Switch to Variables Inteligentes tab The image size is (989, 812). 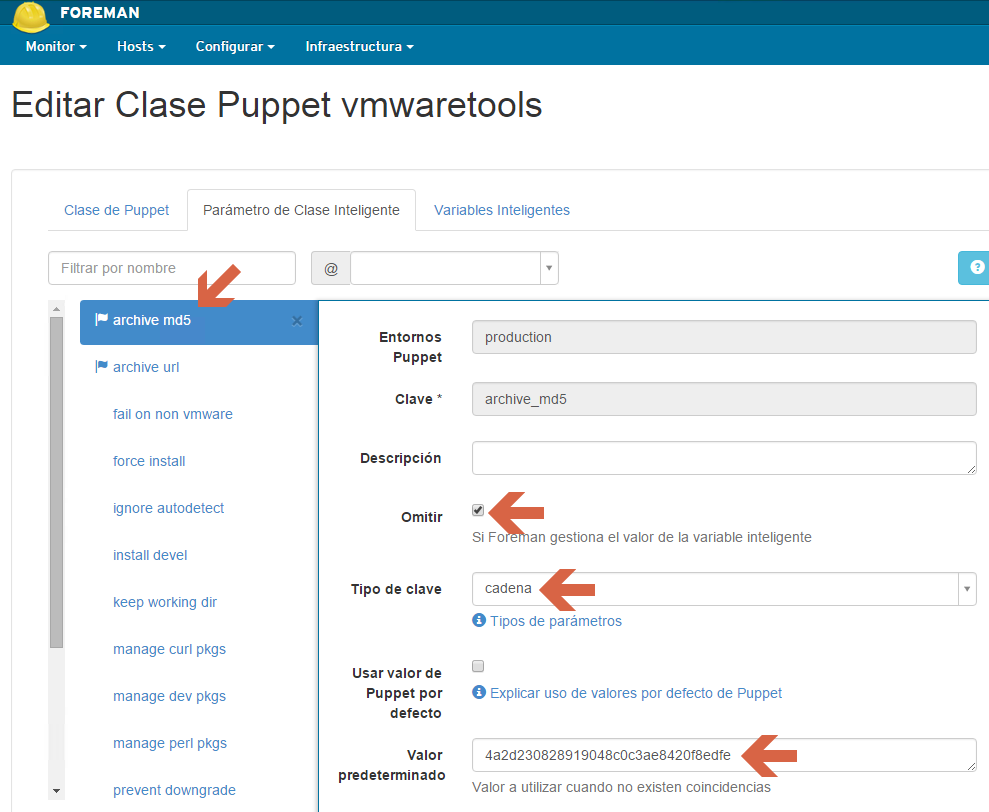pyautogui.click(x=501, y=210)
